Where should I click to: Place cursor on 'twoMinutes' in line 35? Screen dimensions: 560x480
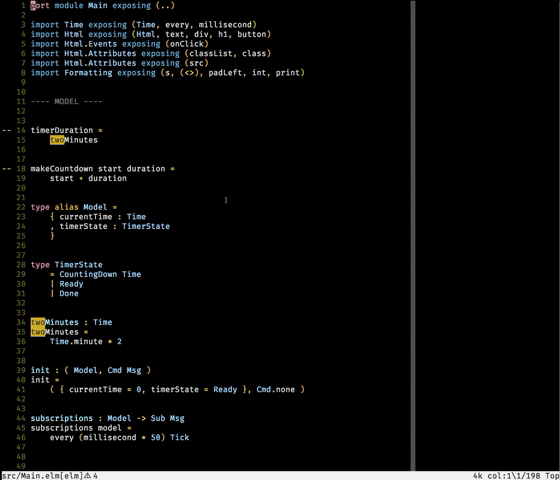(54, 332)
